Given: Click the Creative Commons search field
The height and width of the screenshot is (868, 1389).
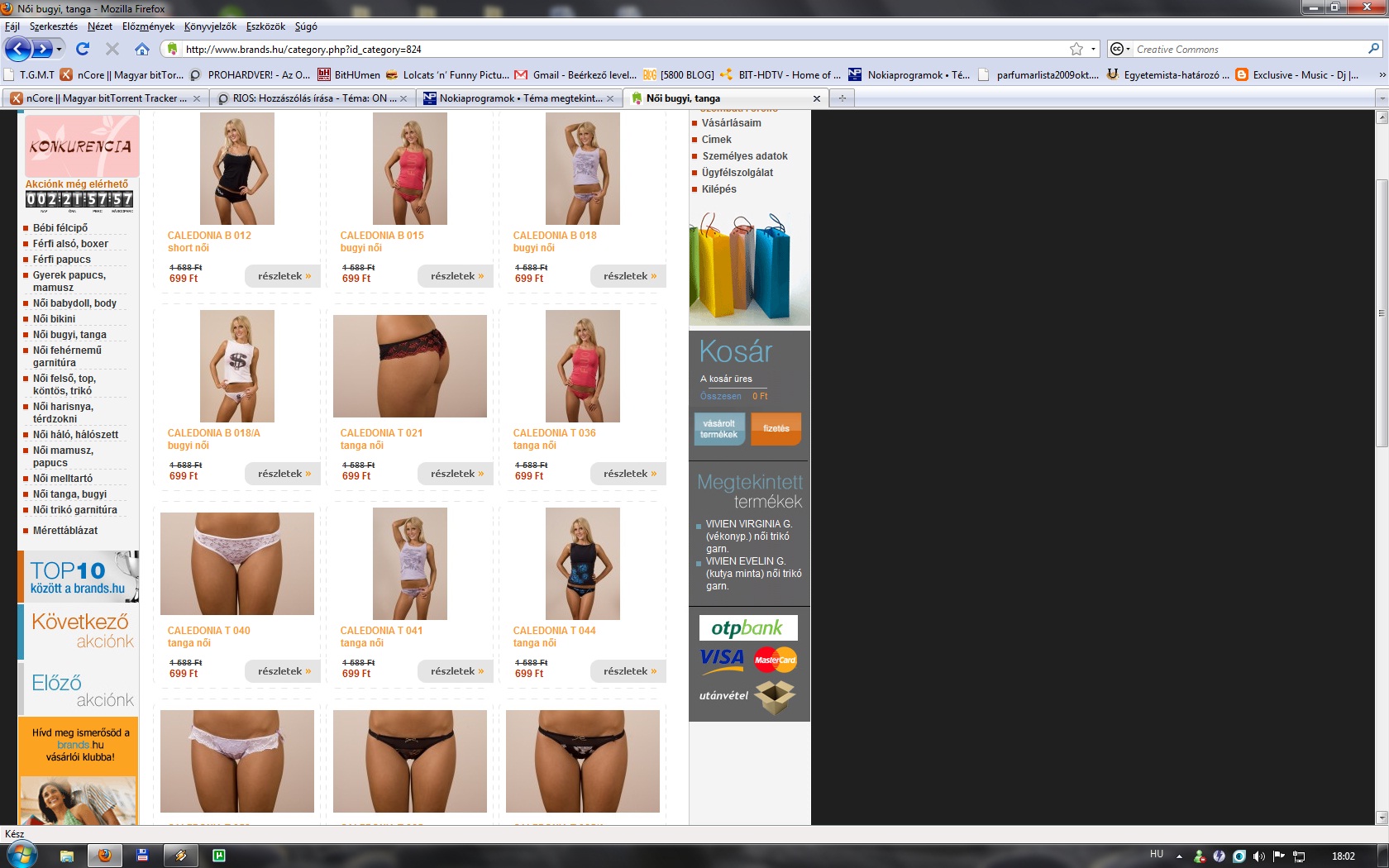Looking at the screenshot, I should tap(1248, 49).
